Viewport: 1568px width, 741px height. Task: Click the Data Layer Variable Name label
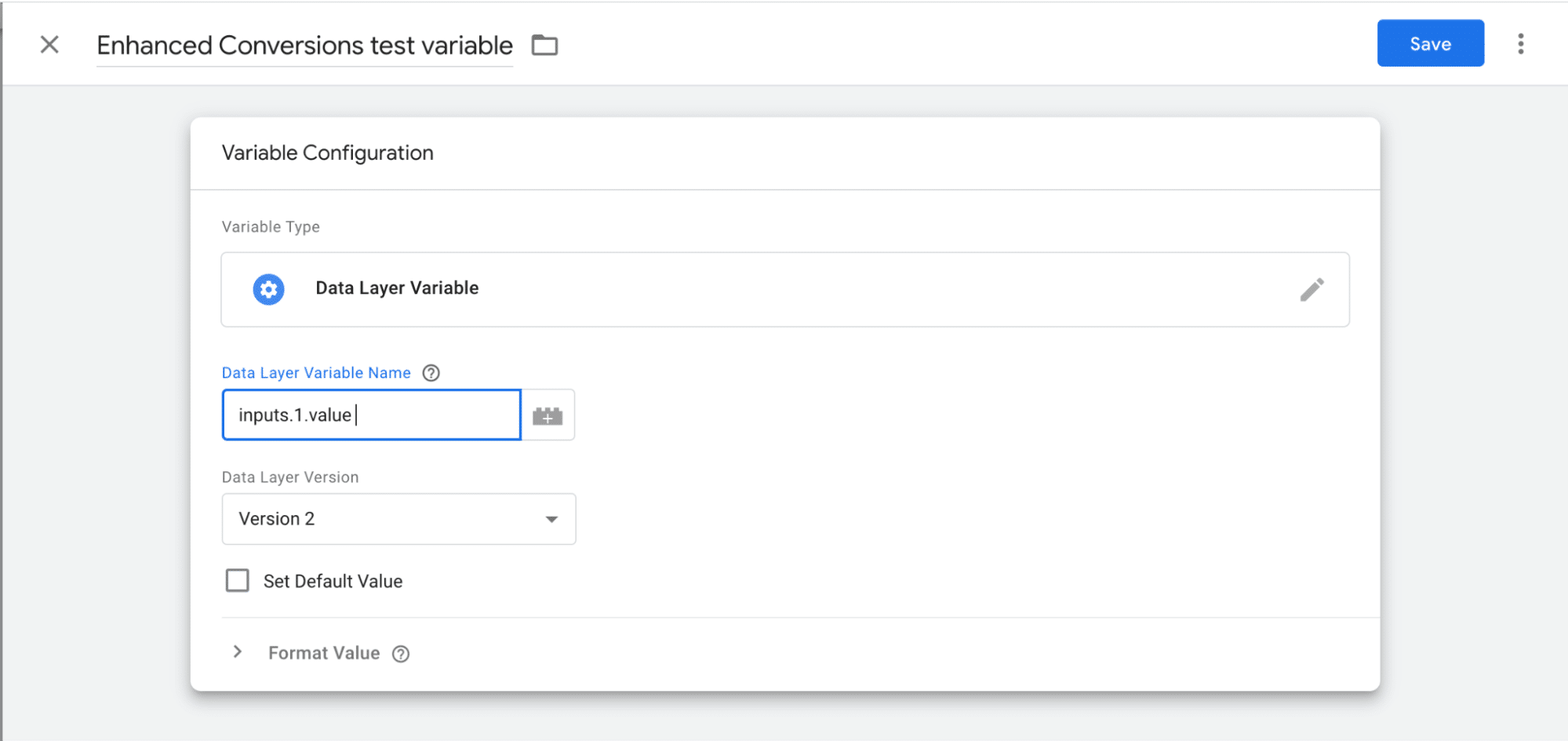click(x=316, y=373)
